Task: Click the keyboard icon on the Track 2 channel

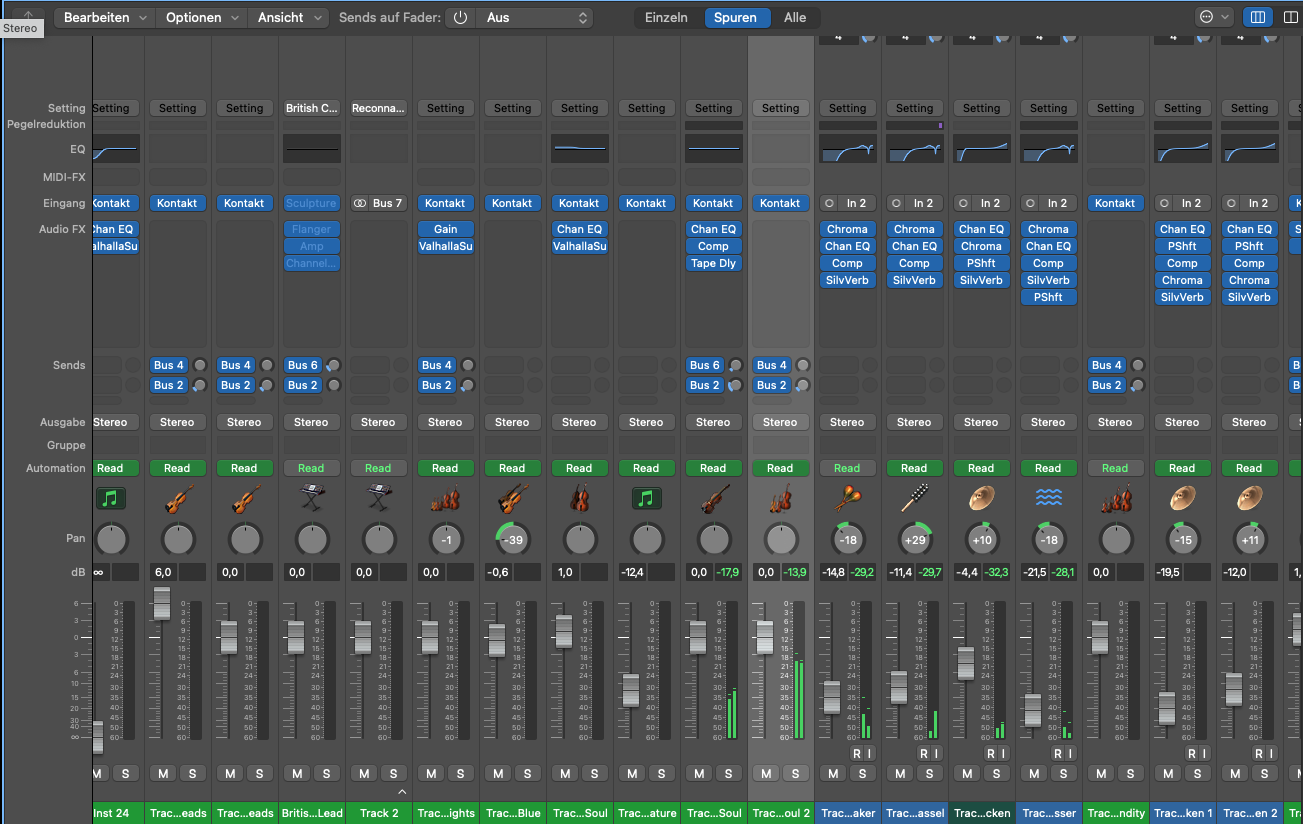Action: click(x=378, y=498)
